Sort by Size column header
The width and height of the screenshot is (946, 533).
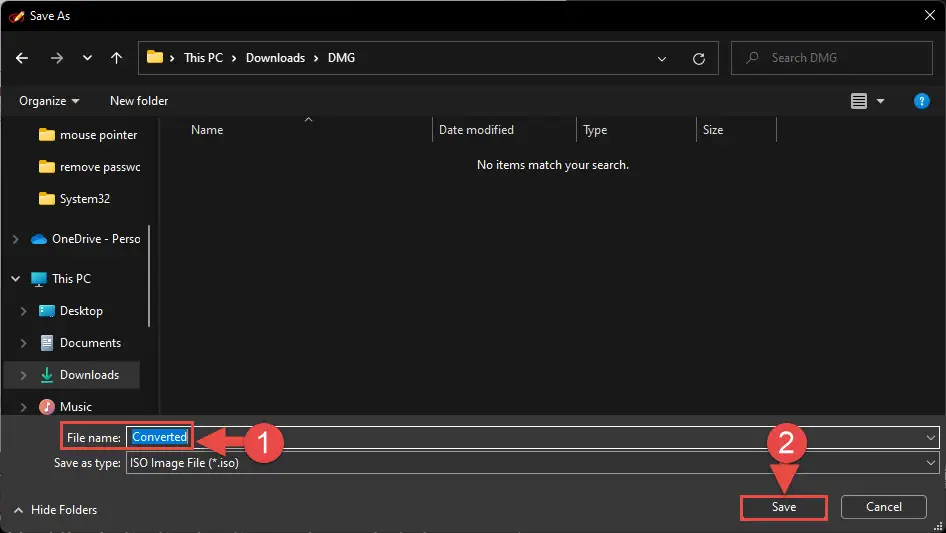click(x=713, y=130)
